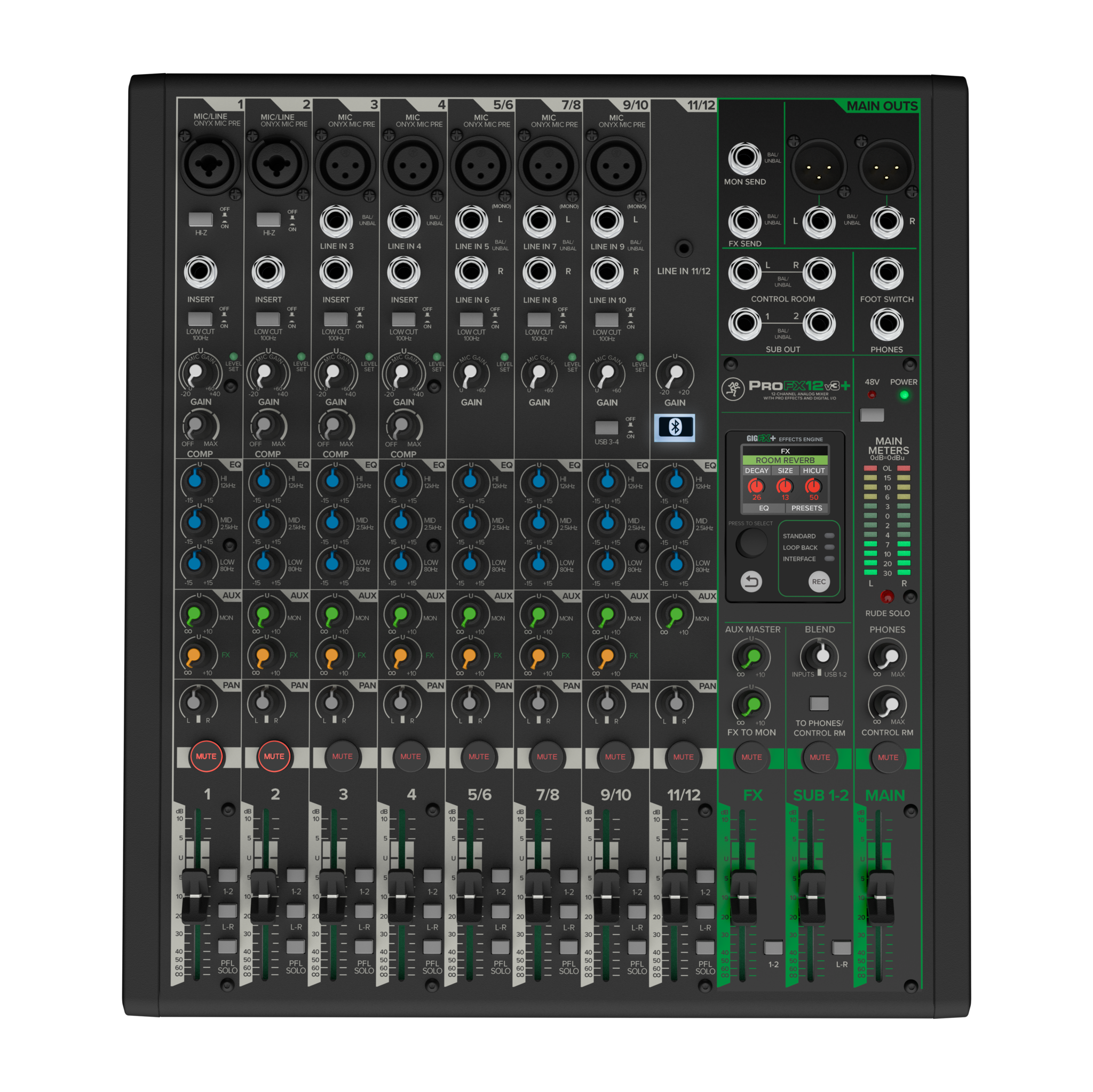Unmute channel 1 with its MUTE button

pyautogui.click(x=206, y=756)
